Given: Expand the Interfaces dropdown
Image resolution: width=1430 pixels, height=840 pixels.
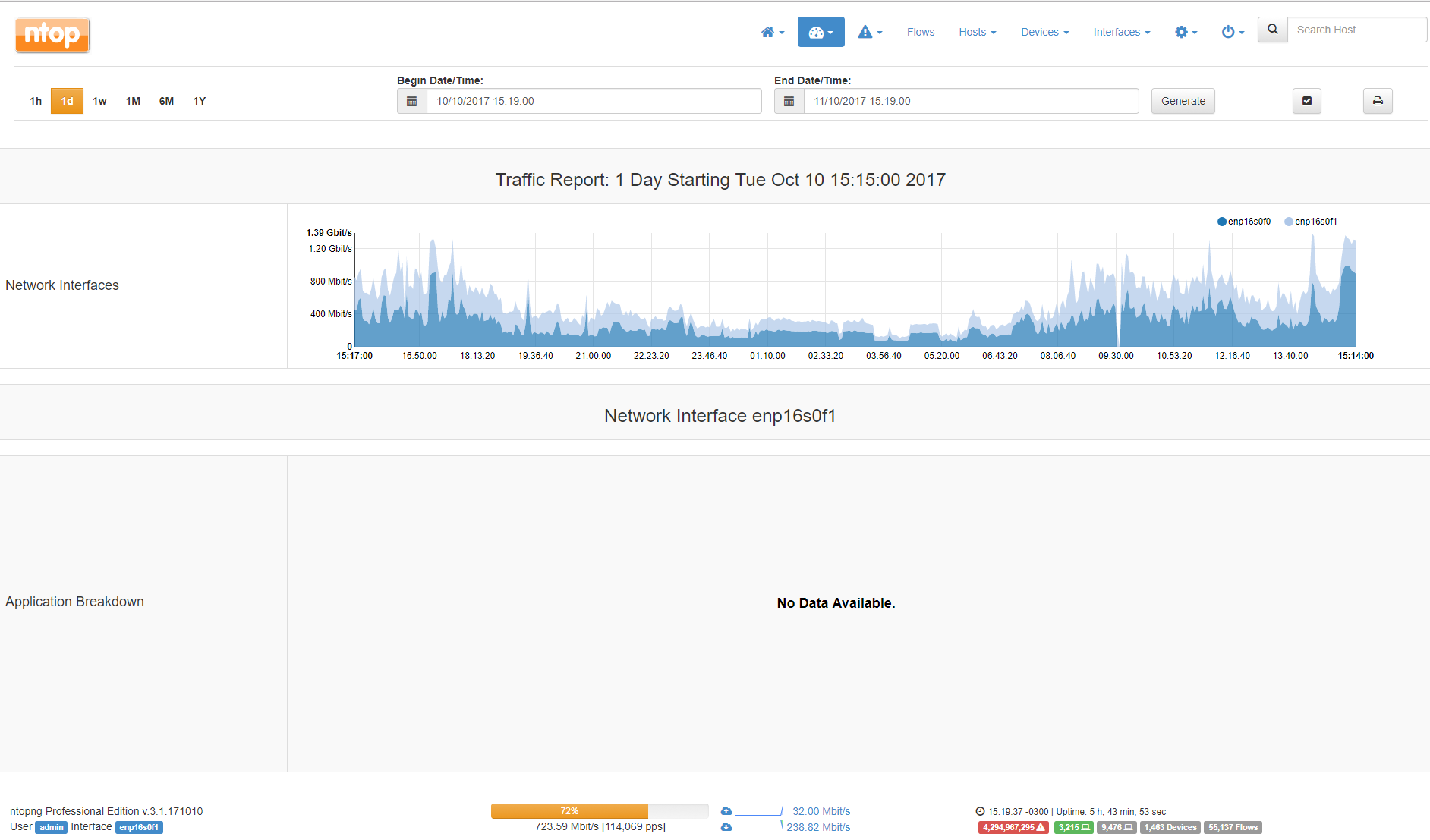Looking at the screenshot, I should [x=1121, y=32].
